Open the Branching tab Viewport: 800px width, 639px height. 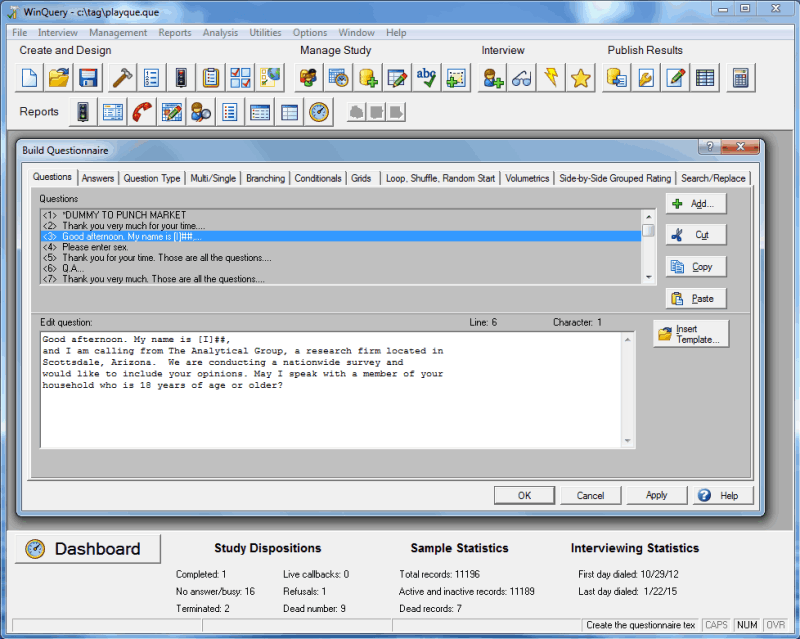pyautogui.click(x=265, y=178)
